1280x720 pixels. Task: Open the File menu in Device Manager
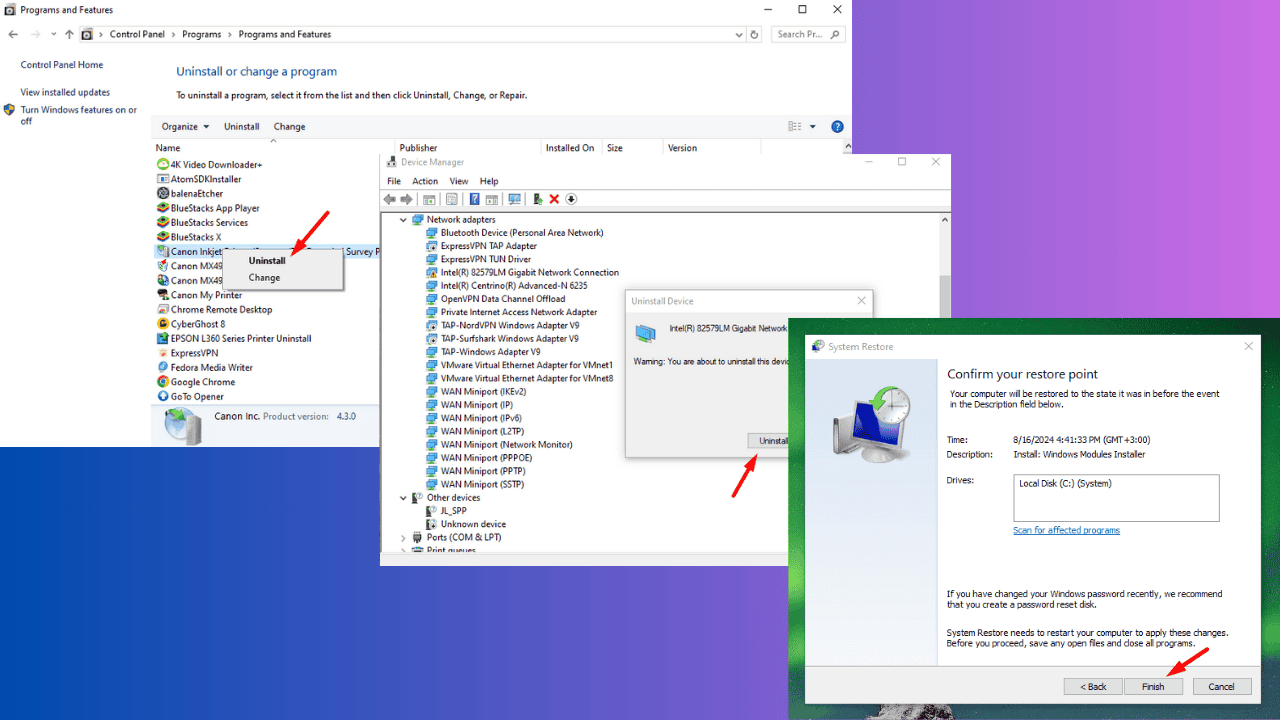tap(394, 181)
